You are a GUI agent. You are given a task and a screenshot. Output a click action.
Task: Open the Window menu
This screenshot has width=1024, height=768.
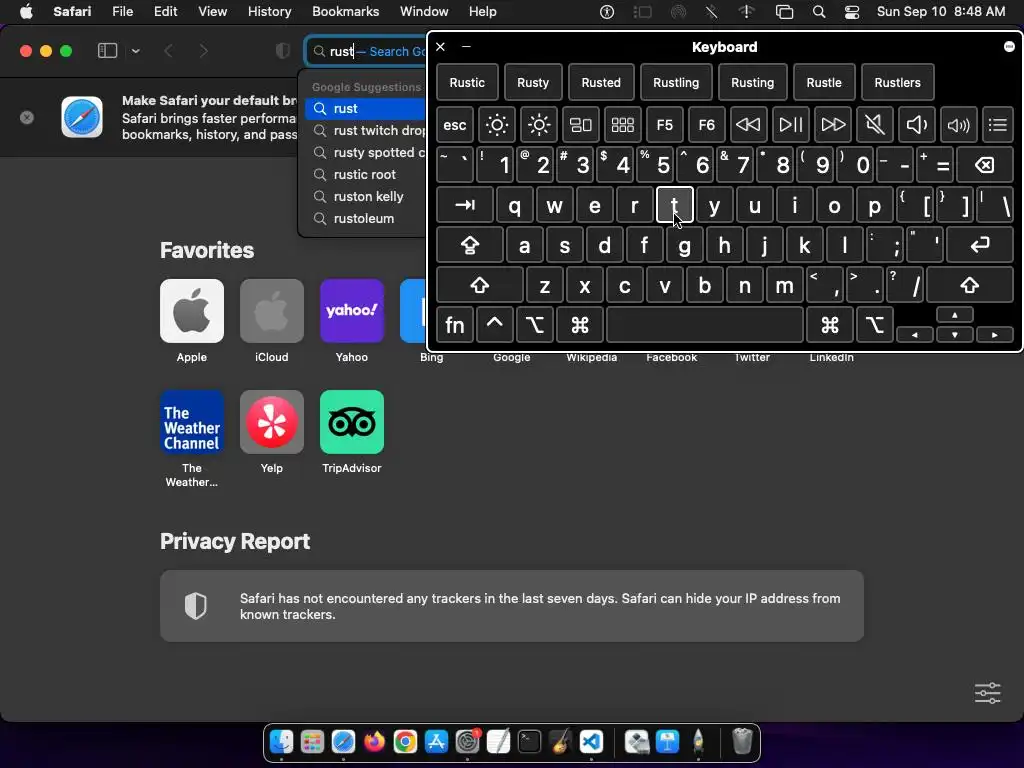[x=424, y=12]
